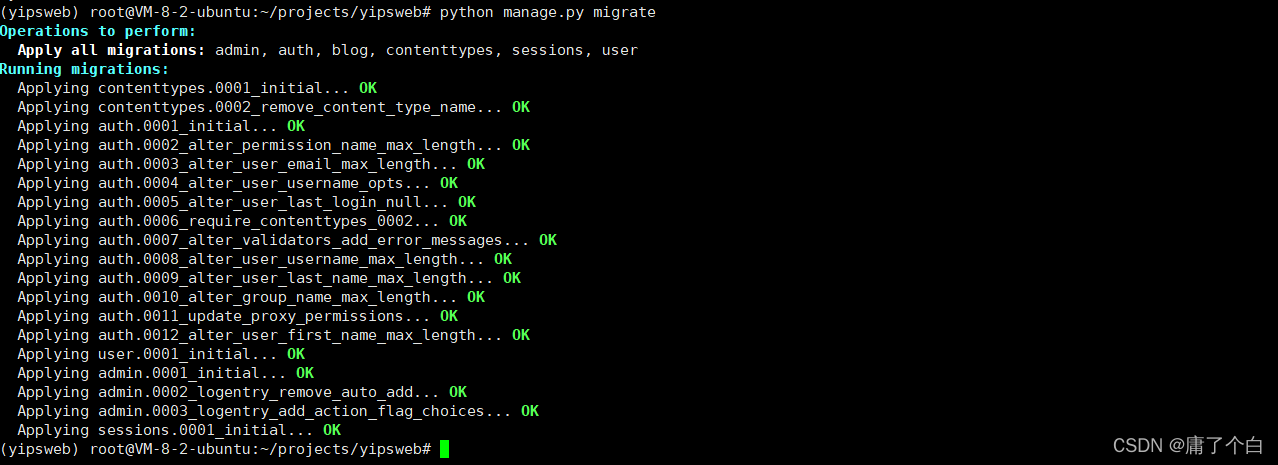This screenshot has width=1278, height=465.
Task: Click the auth.0005_alter_user_last_login_null line
Action: point(247,202)
